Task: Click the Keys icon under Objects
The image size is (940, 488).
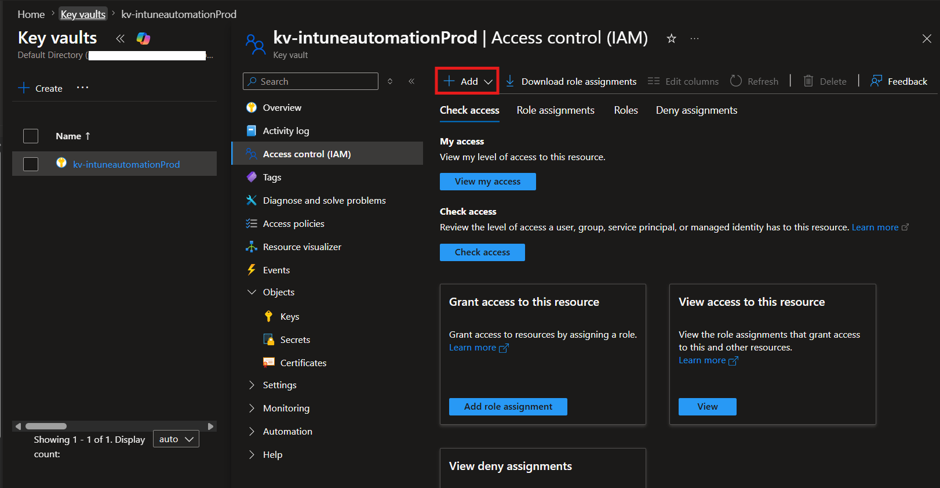Action: point(269,316)
